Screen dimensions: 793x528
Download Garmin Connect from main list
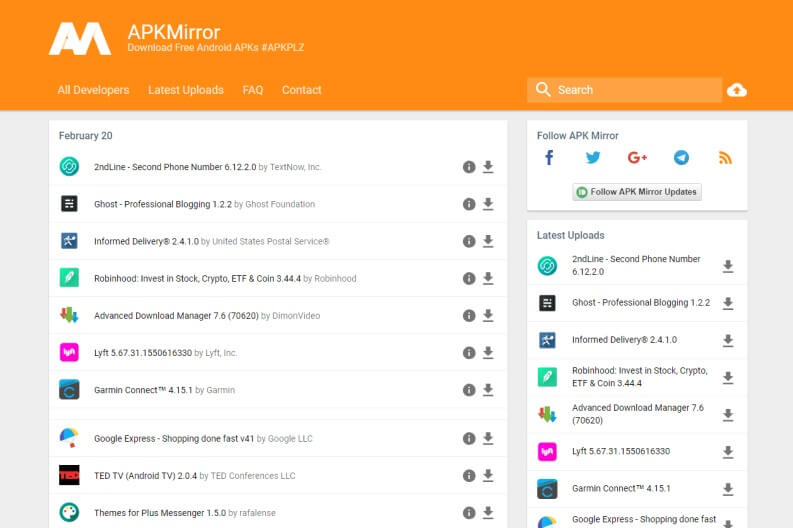click(488, 390)
